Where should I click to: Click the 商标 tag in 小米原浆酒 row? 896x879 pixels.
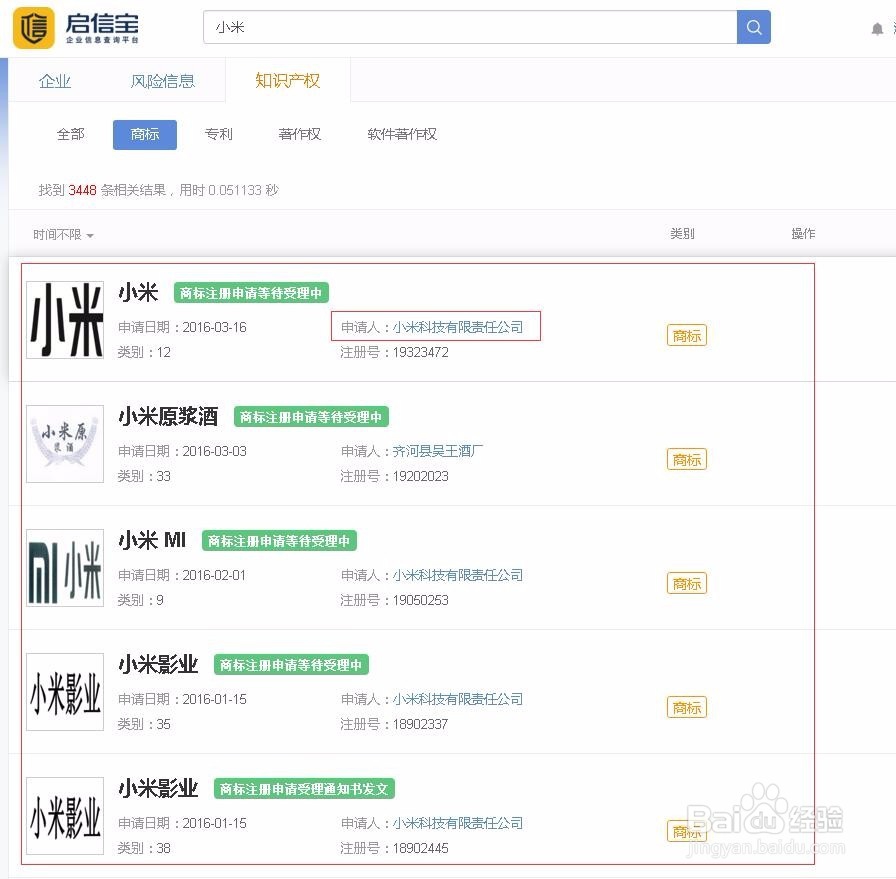click(686, 460)
